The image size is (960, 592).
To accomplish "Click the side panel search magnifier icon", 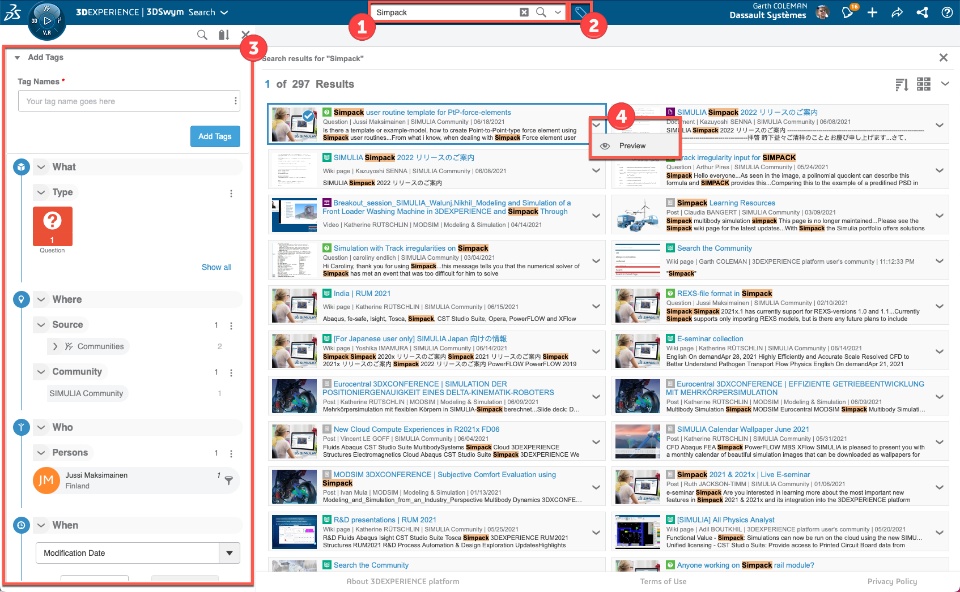I will pyautogui.click(x=202, y=35).
